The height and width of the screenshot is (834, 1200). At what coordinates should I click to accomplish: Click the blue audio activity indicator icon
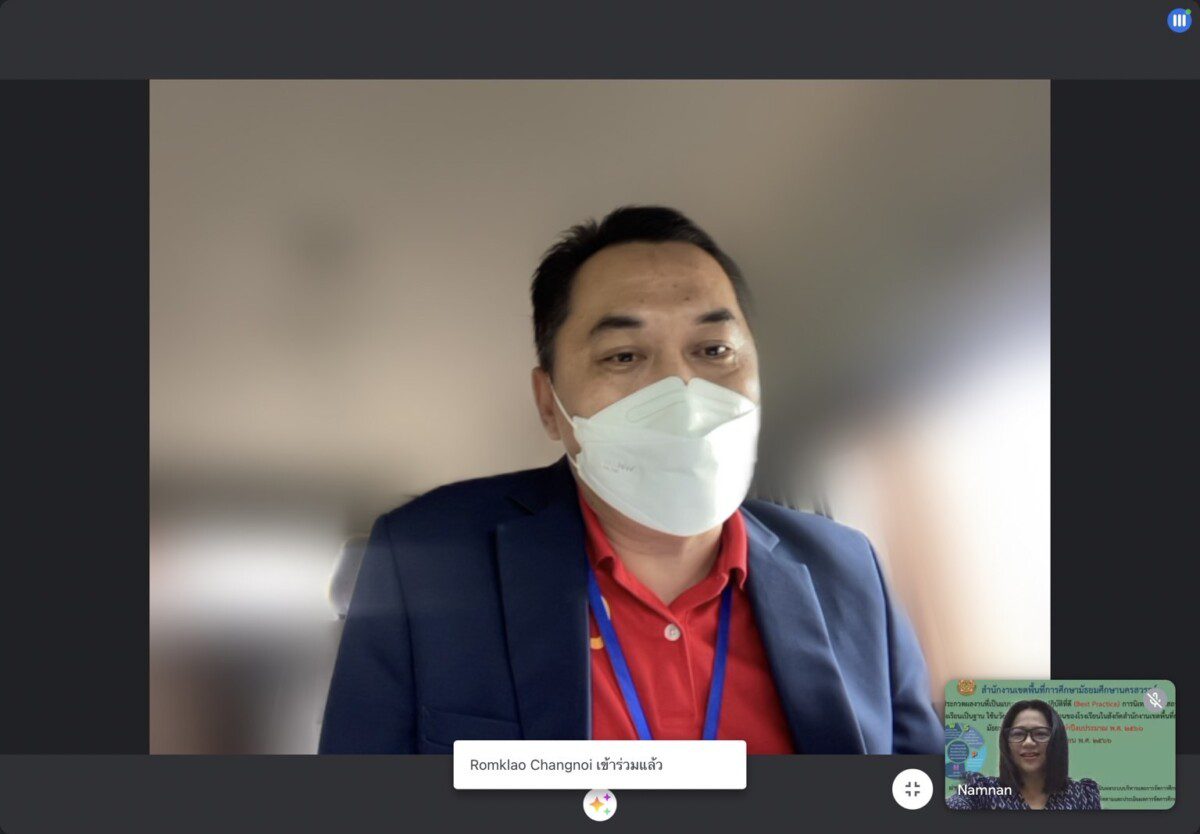(x=1179, y=20)
